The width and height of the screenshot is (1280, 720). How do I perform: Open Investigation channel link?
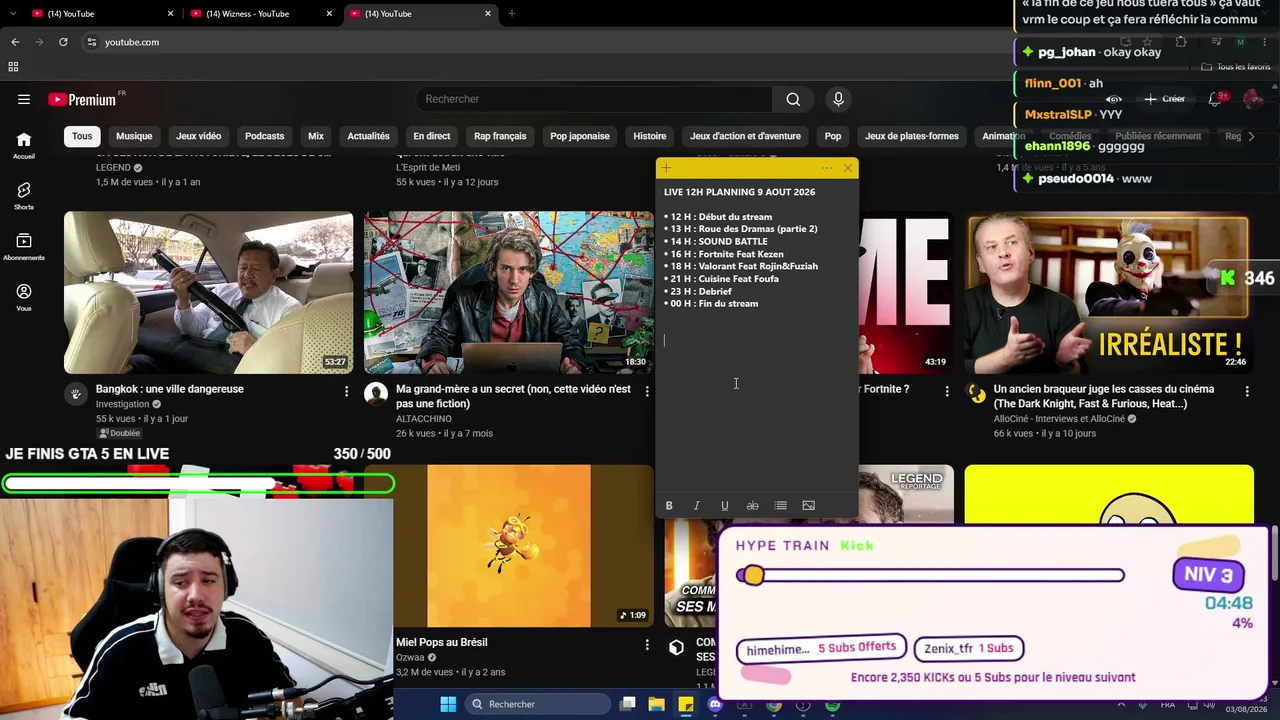click(122, 404)
